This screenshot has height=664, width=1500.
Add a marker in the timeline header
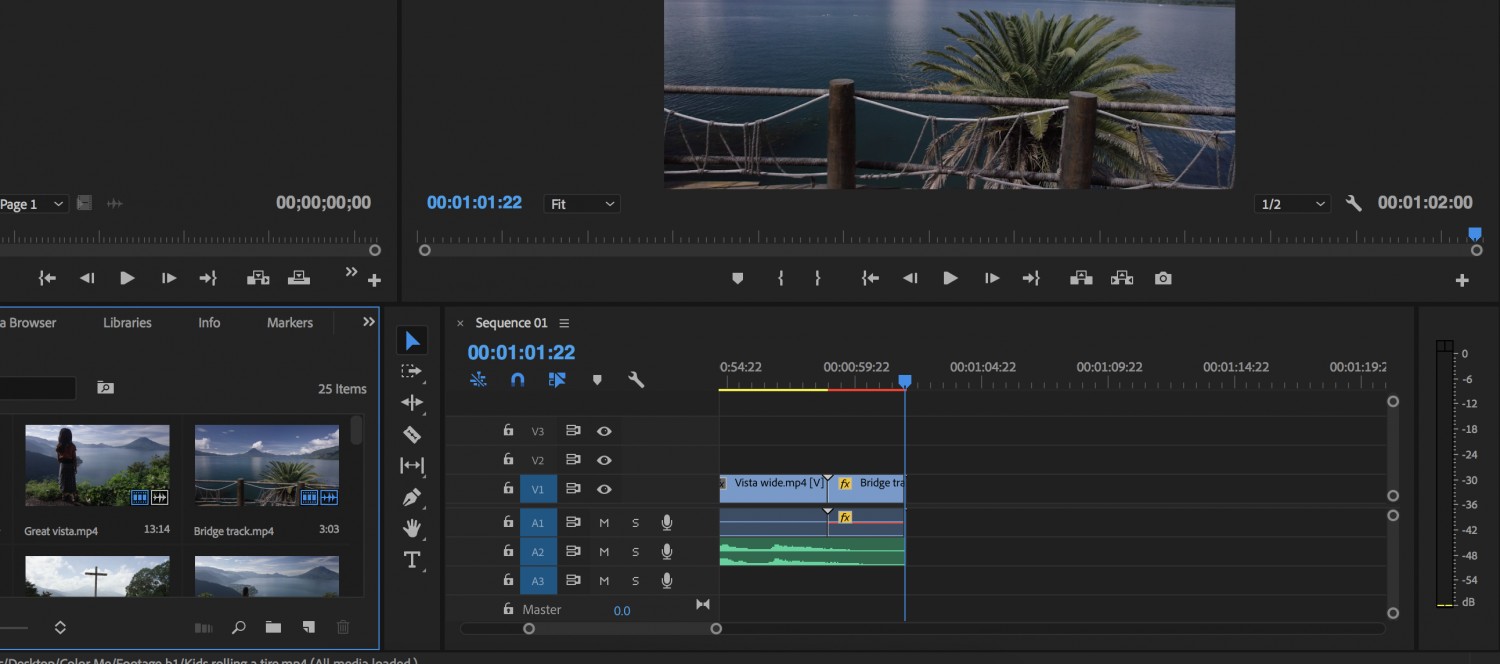pyautogui.click(x=597, y=380)
